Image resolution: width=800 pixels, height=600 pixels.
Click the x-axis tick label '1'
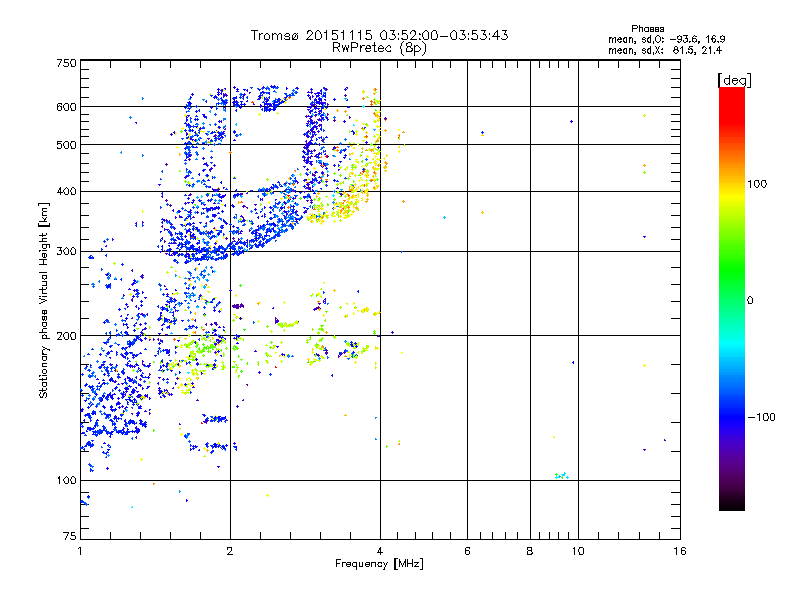(80, 551)
